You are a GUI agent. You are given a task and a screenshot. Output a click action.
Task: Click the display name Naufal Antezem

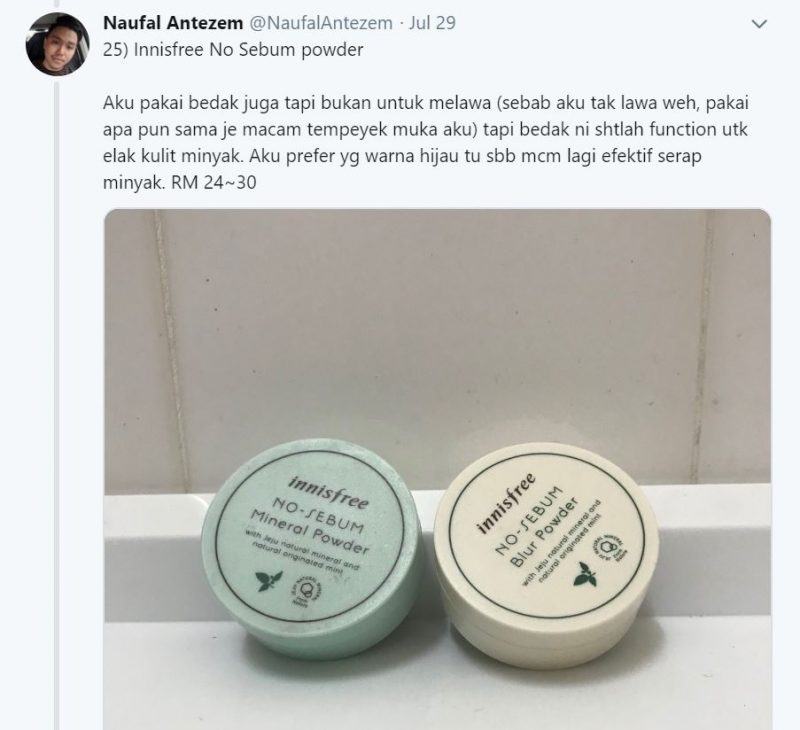click(173, 23)
